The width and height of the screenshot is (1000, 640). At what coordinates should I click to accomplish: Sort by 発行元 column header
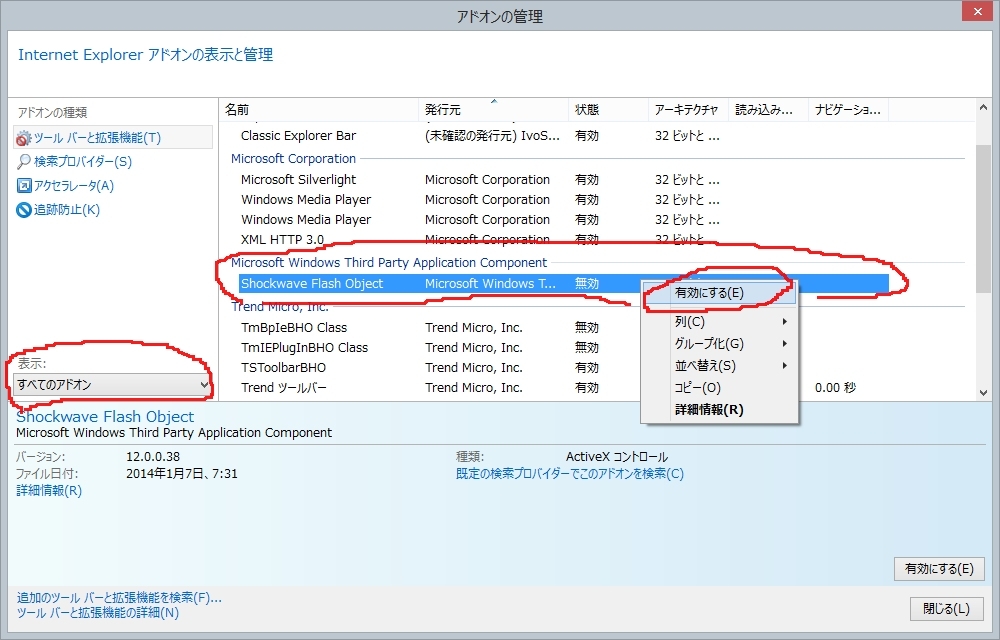coord(494,110)
